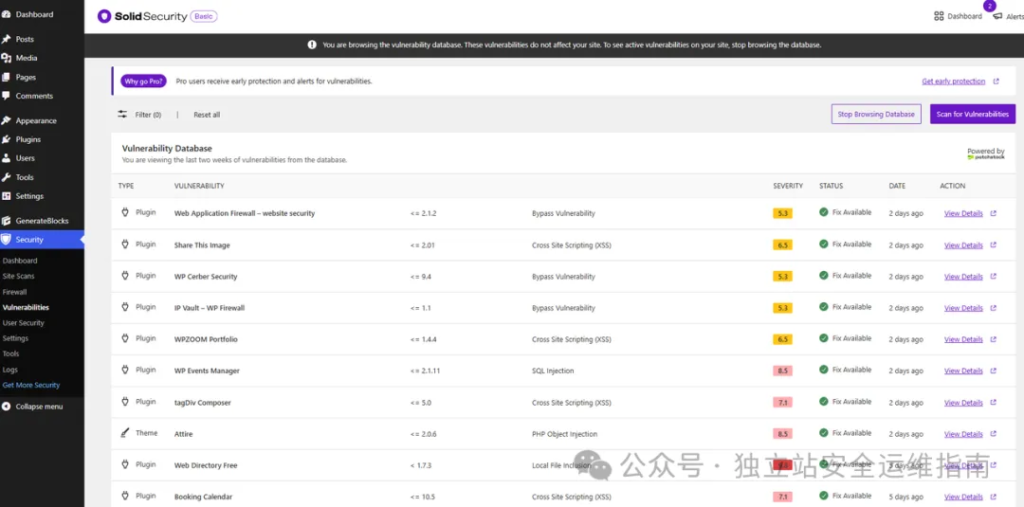Click the Filter sliders icon

click(x=122, y=114)
